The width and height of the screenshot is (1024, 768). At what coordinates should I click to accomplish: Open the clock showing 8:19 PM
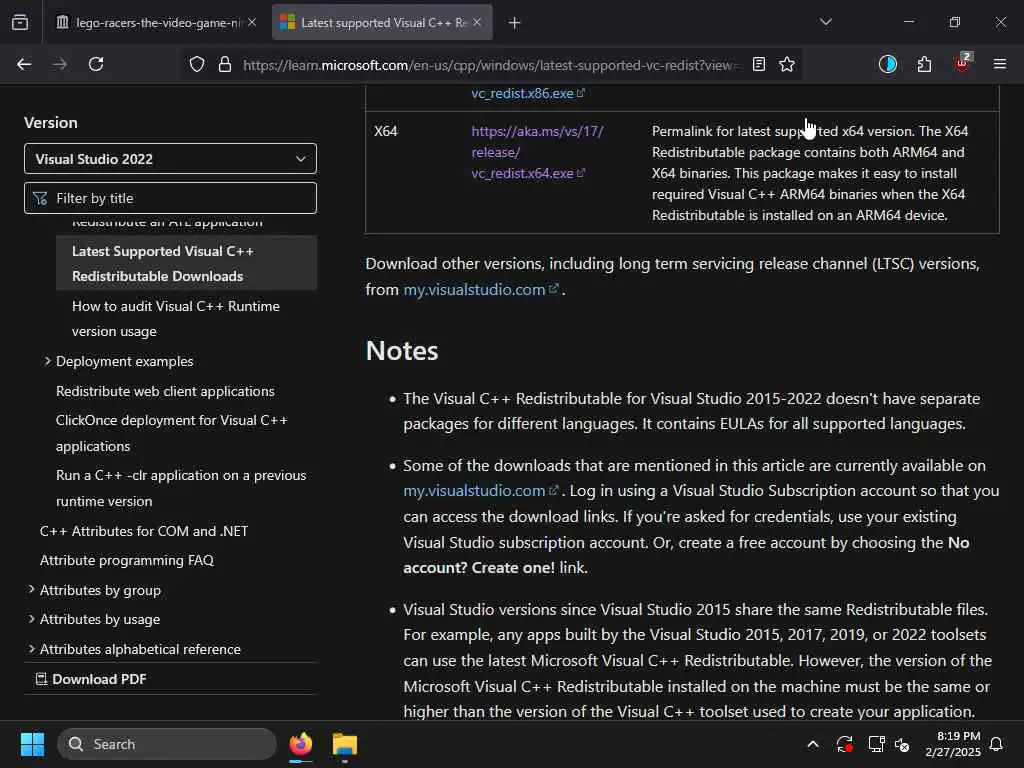coord(953,744)
